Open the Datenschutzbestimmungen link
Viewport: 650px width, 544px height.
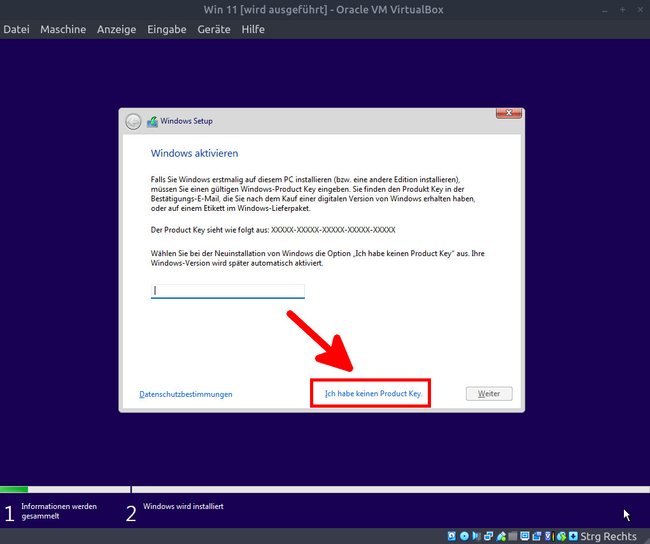point(186,394)
